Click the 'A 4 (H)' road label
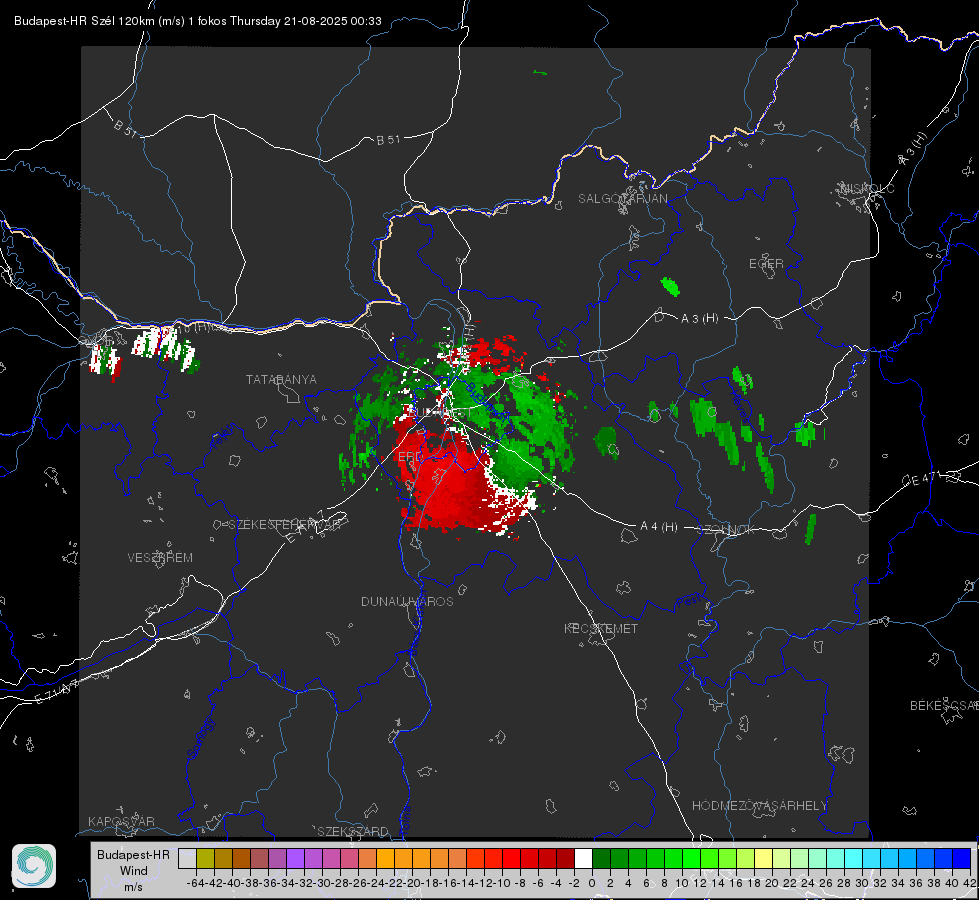This screenshot has height=900, width=979. [x=659, y=527]
